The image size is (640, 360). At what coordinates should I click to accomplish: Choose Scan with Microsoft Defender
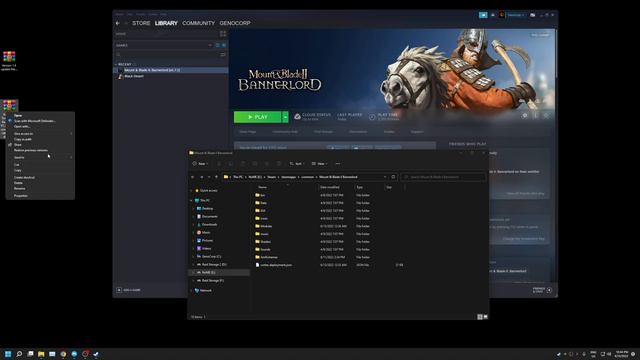click(x=40, y=121)
